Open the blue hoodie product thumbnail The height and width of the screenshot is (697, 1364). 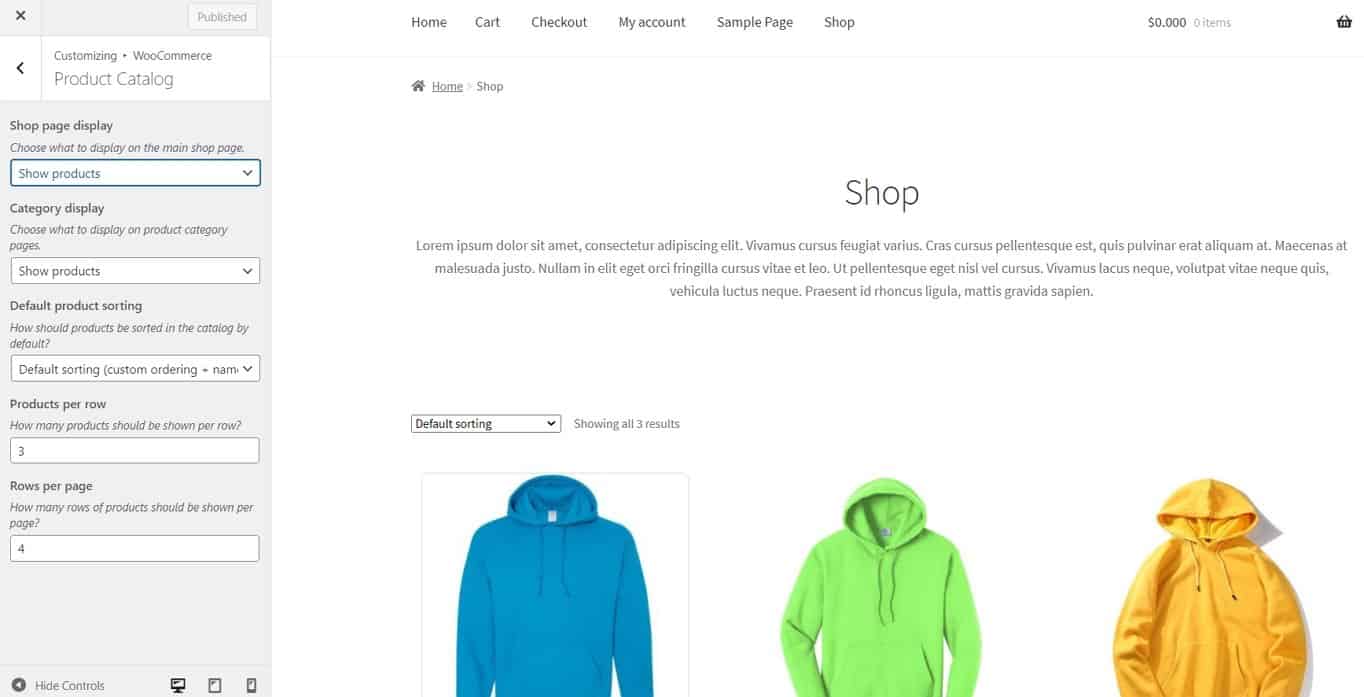tap(555, 585)
